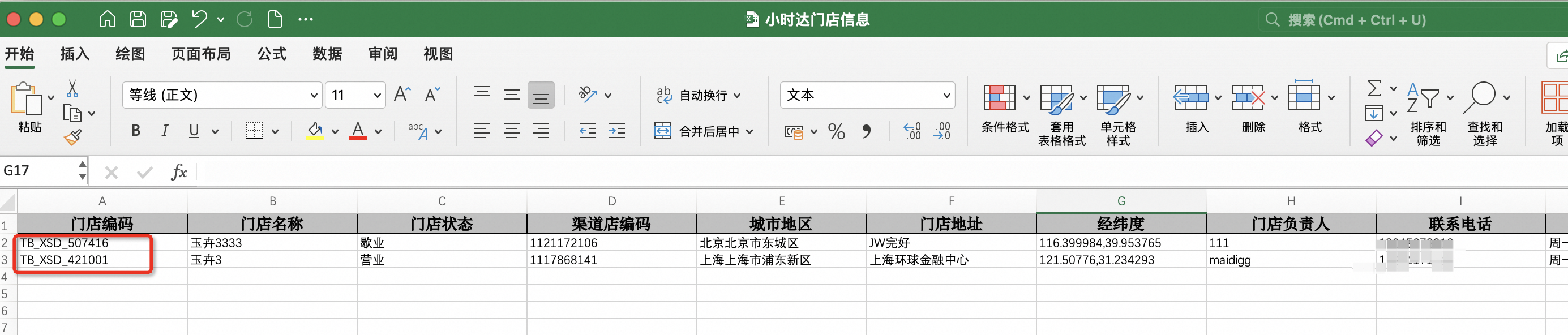Click the text orientation icon
The width and height of the screenshot is (1568, 335).
pos(588,95)
